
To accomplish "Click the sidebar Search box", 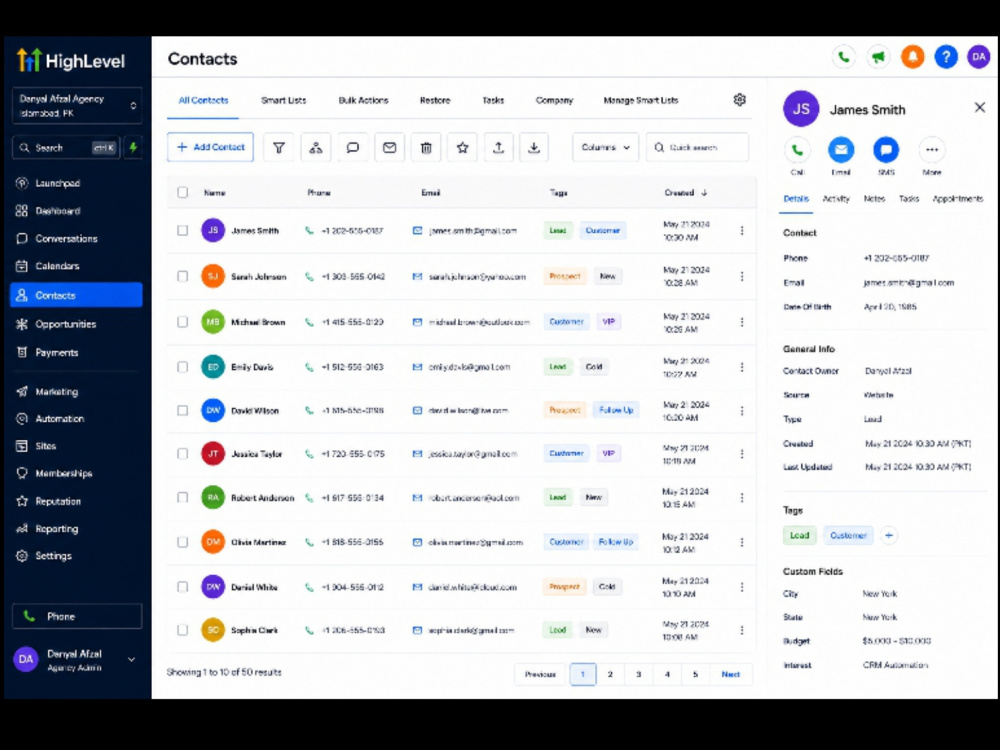I will [x=66, y=147].
